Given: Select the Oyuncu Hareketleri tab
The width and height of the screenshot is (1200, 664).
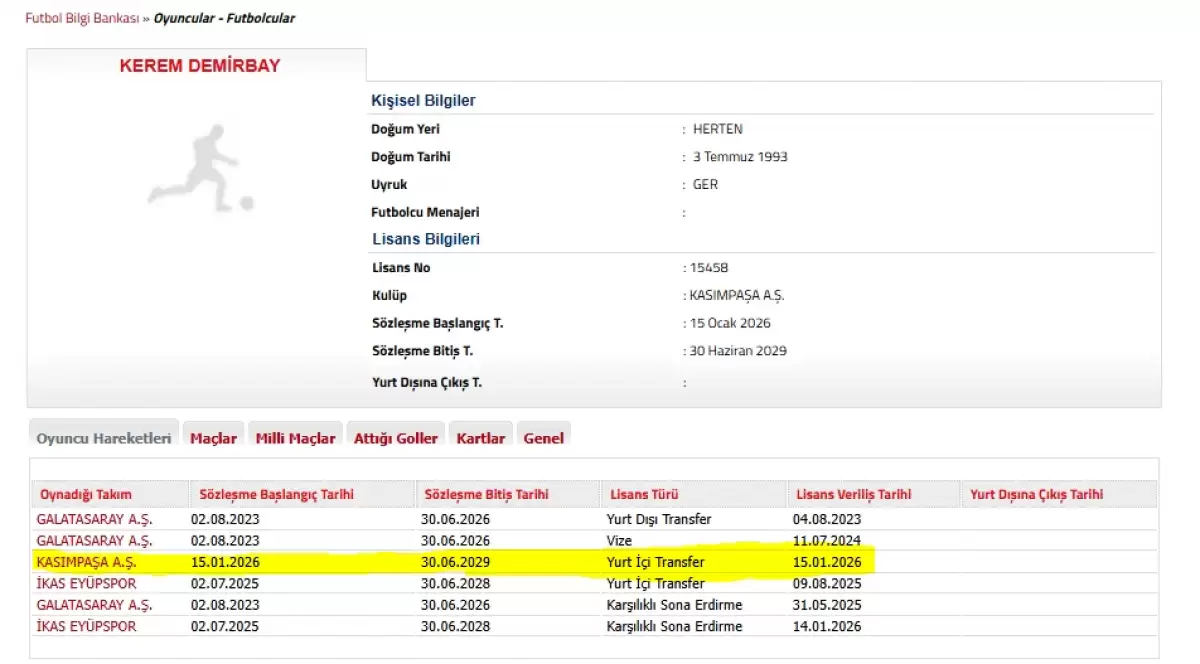Looking at the screenshot, I should click(x=104, y=438).
